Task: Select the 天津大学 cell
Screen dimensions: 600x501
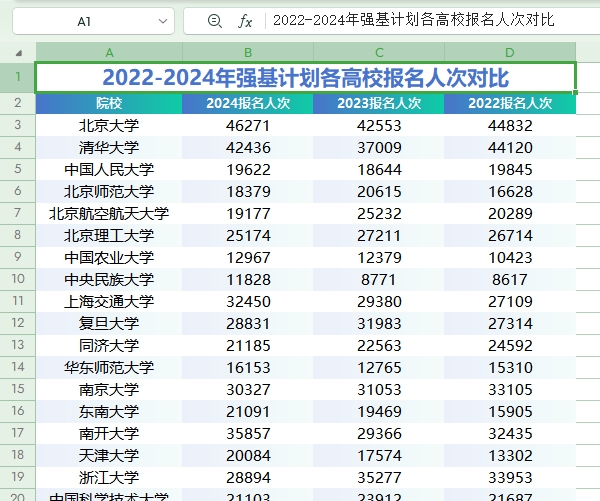Action: point(109,455)
